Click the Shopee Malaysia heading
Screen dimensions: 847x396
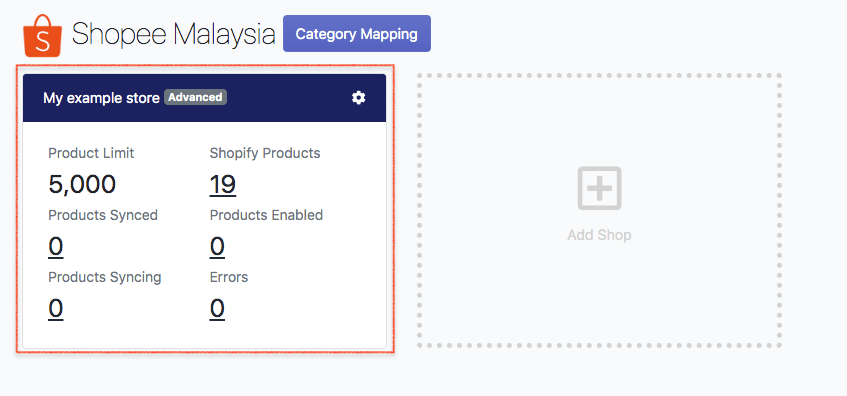[173, 34]
